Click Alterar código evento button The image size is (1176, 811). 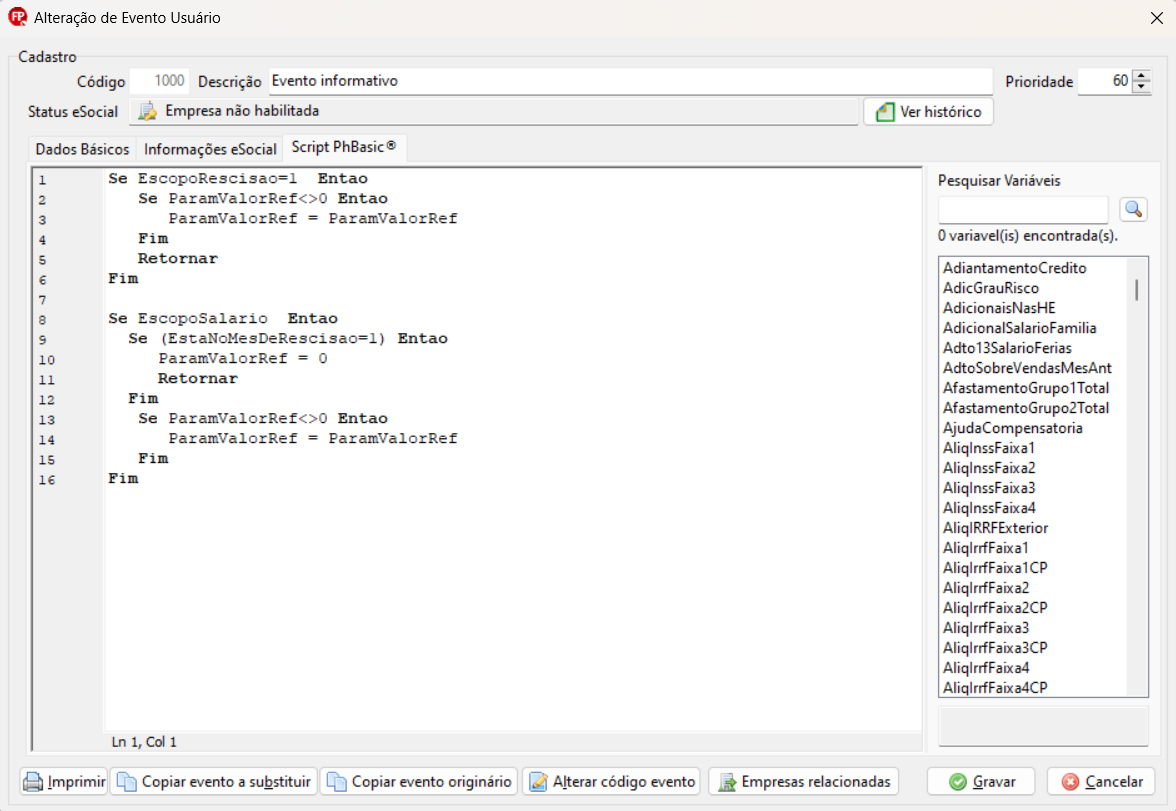pyautogui.click(x=612, y=782)
